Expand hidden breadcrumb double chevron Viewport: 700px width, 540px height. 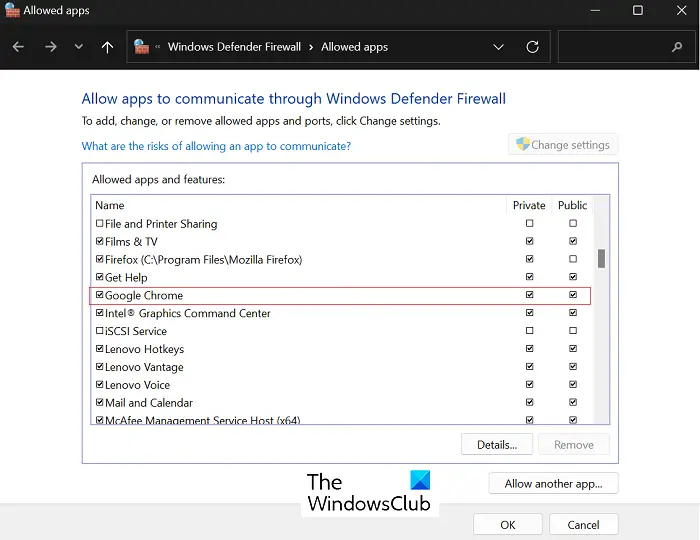click(x=158, y=46)
